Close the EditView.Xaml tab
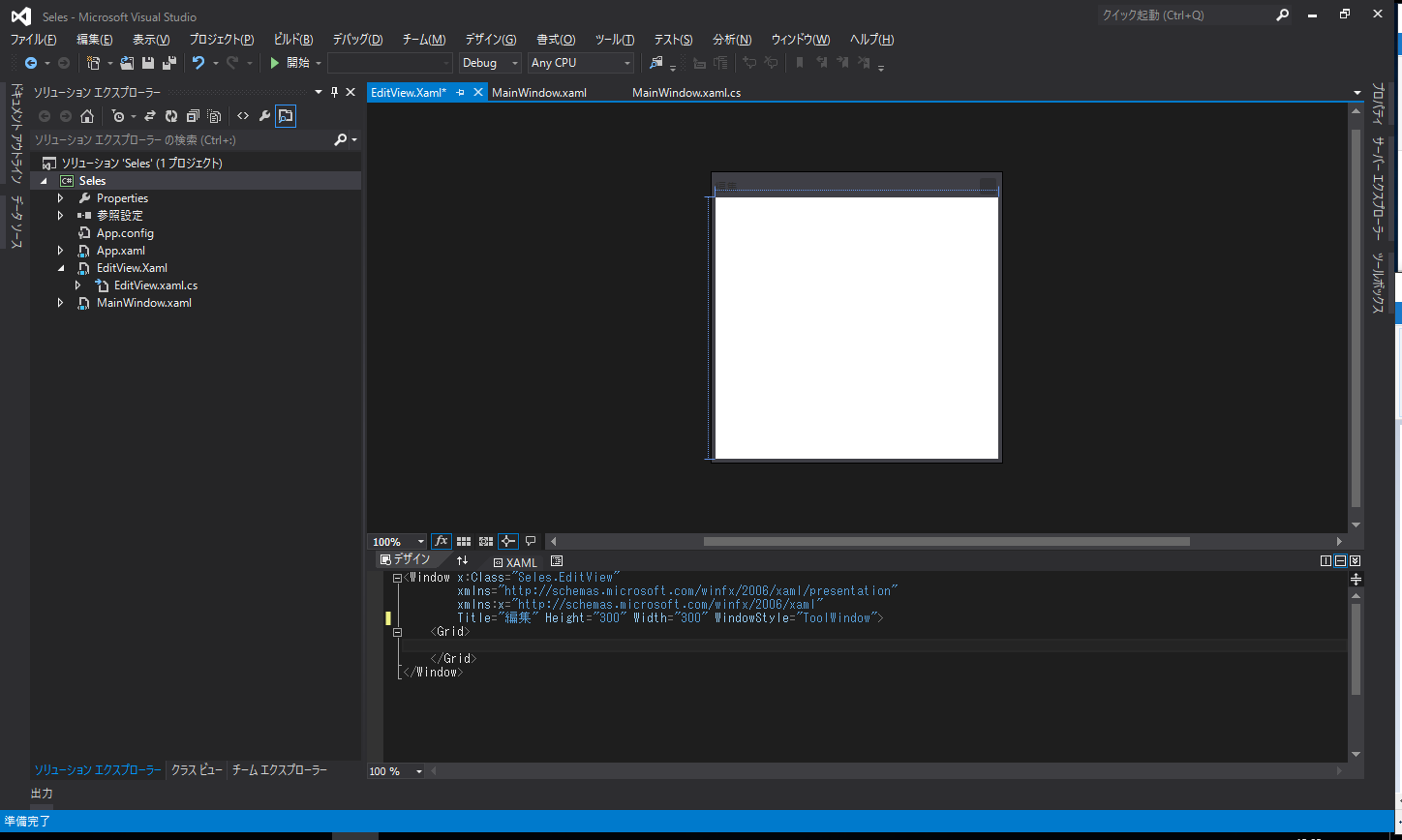Image resolution: width=1402 pixels, height=840 pixels. click(477, 93)
